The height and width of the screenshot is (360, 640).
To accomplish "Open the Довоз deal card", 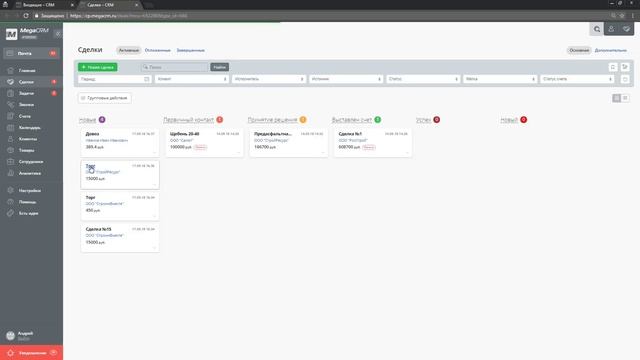I will point(120,142).
